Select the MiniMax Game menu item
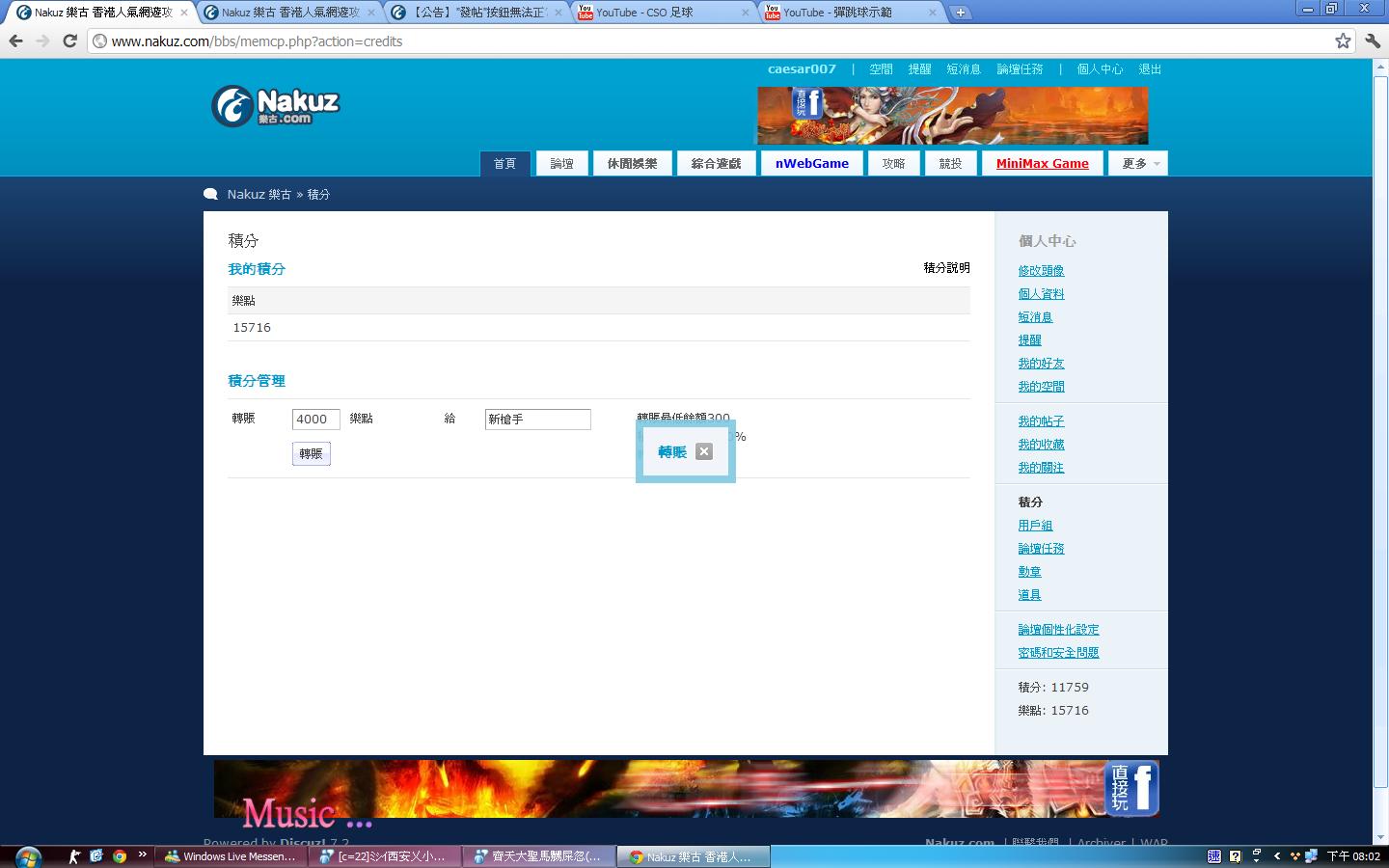 1042,164
